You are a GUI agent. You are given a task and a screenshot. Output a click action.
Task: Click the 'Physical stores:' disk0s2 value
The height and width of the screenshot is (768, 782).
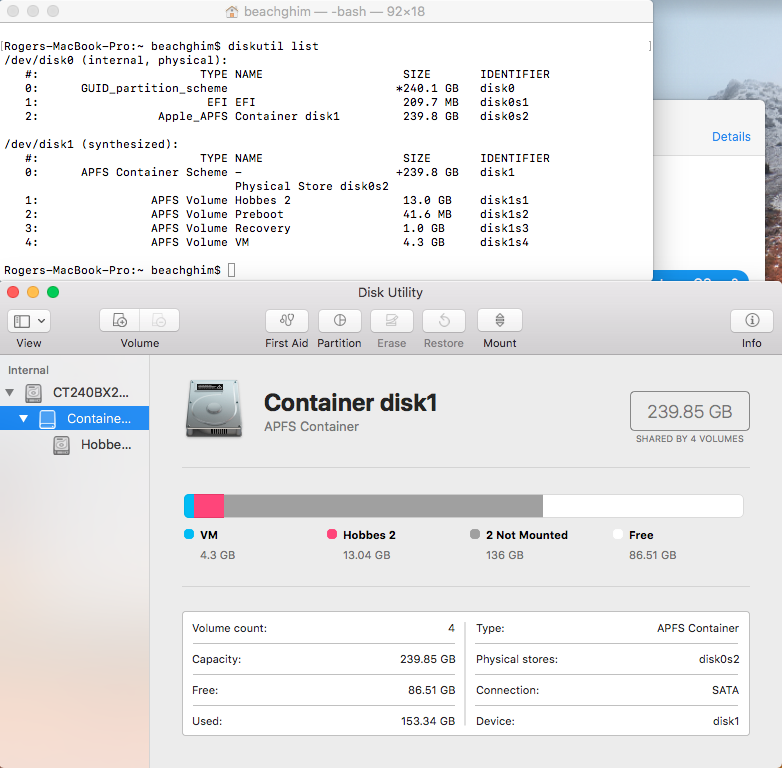719,659
